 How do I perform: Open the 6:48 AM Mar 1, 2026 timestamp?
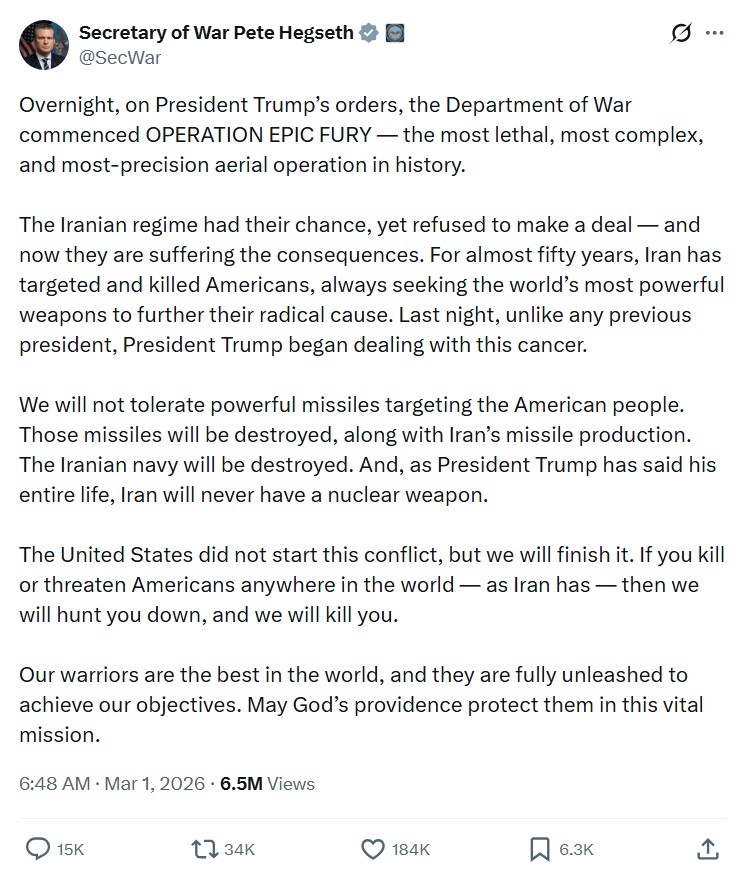(111, 784)
